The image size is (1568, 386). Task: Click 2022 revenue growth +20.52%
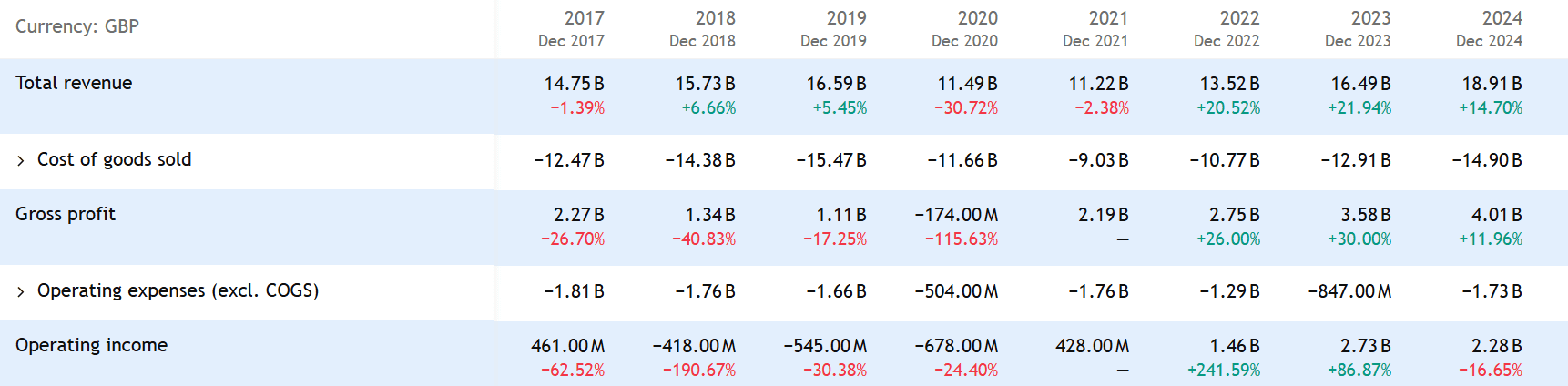point(1228,107)
